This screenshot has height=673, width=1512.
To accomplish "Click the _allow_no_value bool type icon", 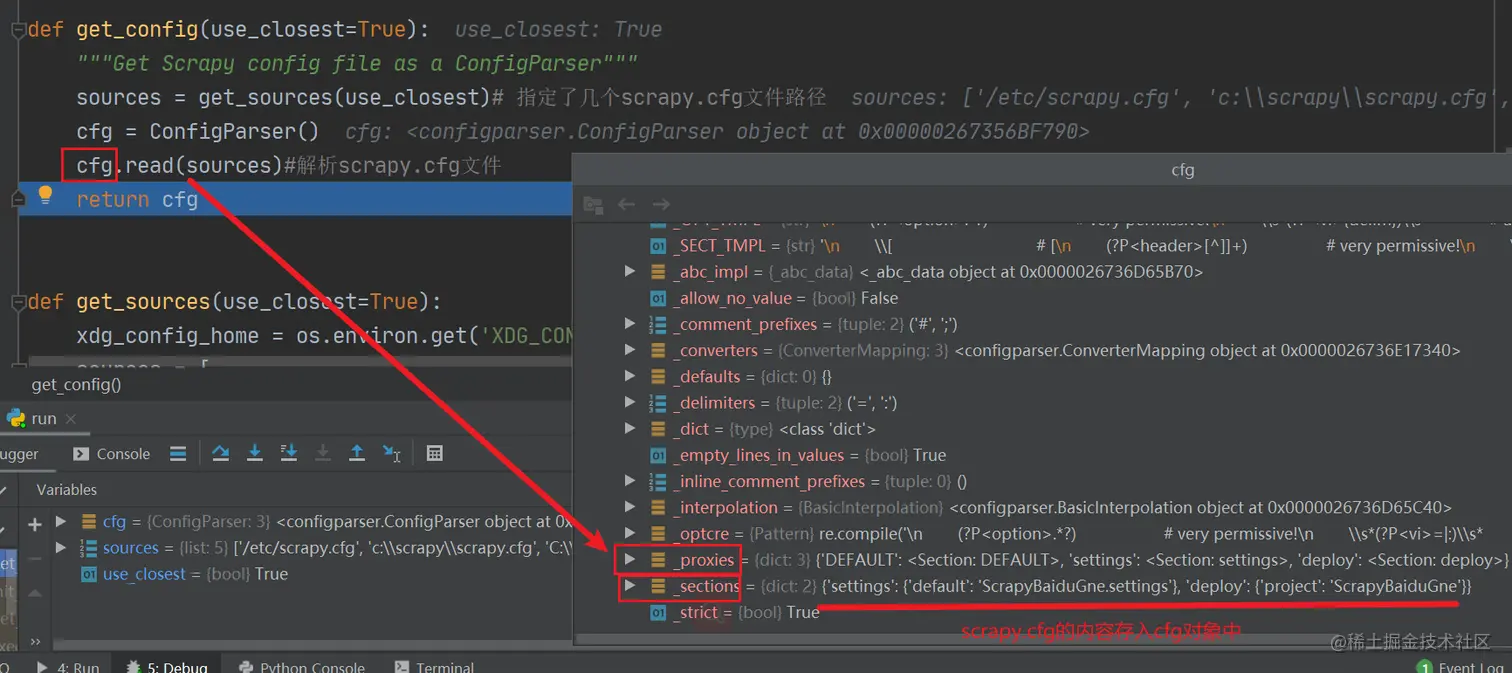I will (x=658, y=298).
